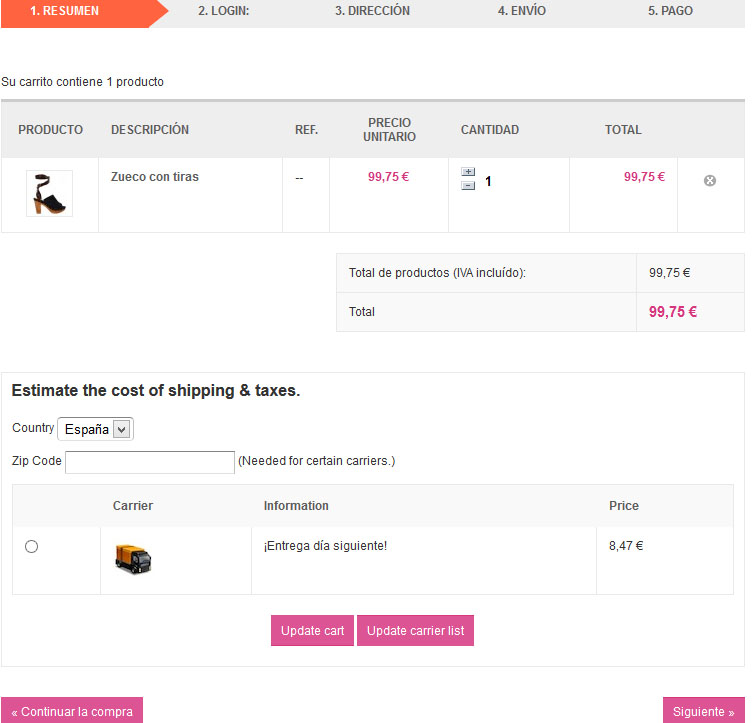Go to the 2. LOGIN step tab
754x723 pixels.
pyautogui.click(x=223, y=11)
